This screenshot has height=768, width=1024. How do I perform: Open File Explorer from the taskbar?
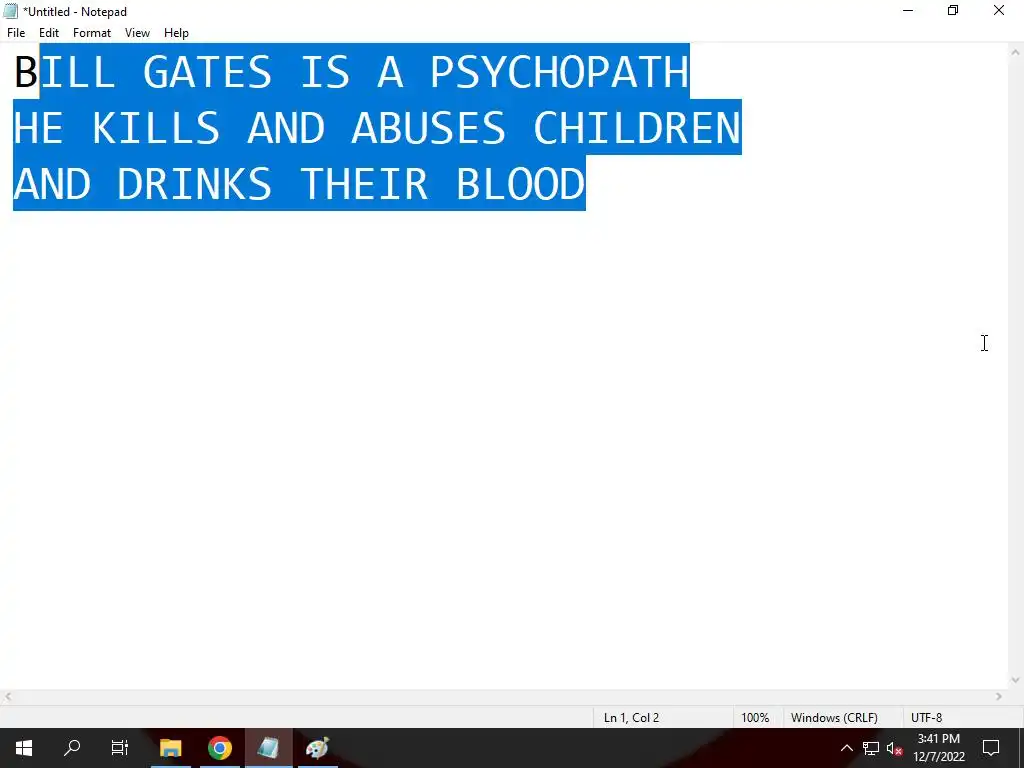pyautogui.click(x=170, y=748)
